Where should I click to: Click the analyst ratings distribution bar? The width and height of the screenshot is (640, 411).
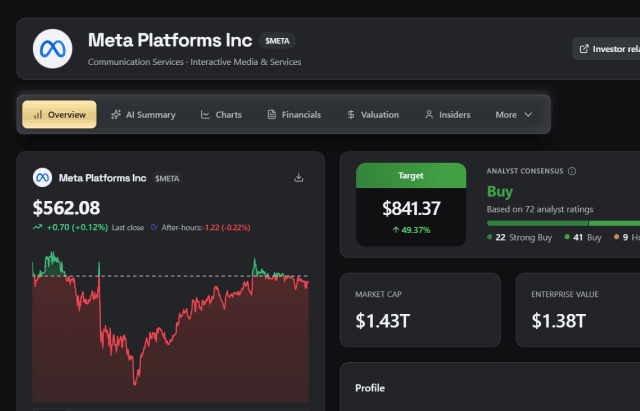pyautogui.click(x=563, y=223)
